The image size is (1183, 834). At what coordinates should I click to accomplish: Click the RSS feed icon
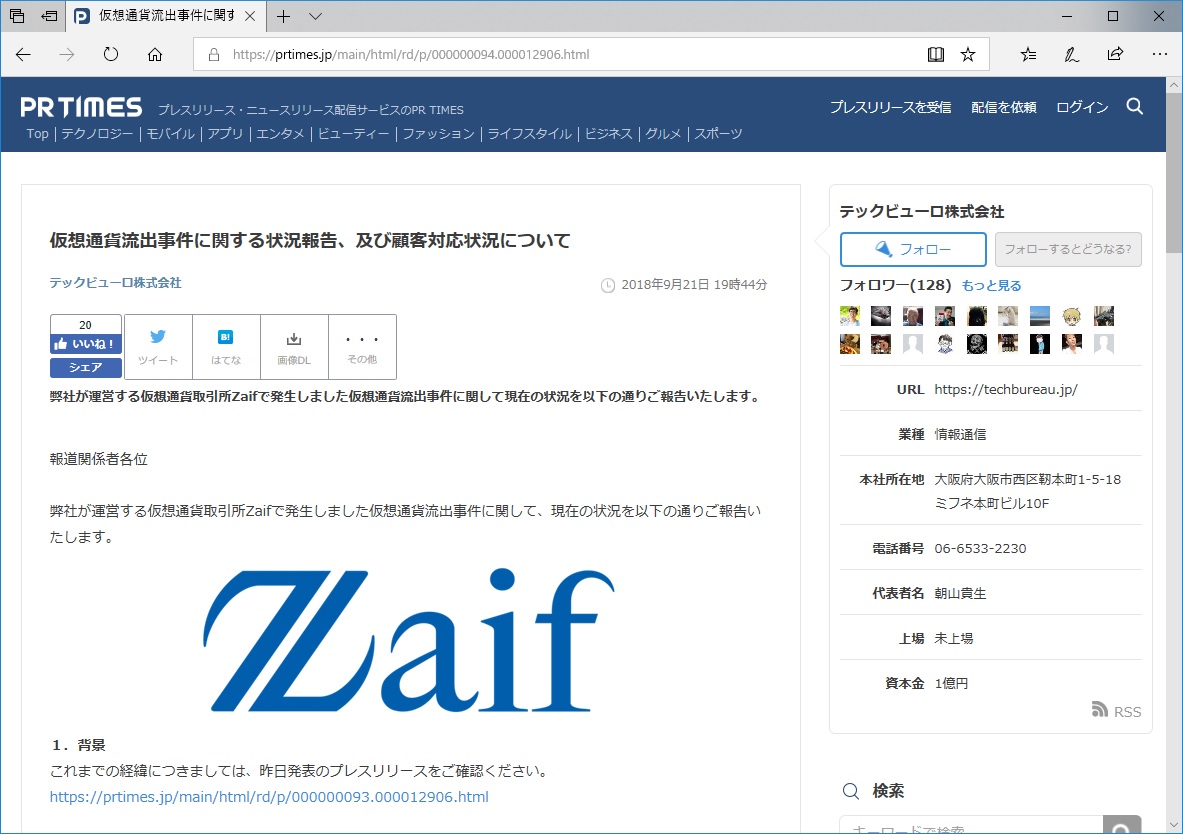point(1099,711)
